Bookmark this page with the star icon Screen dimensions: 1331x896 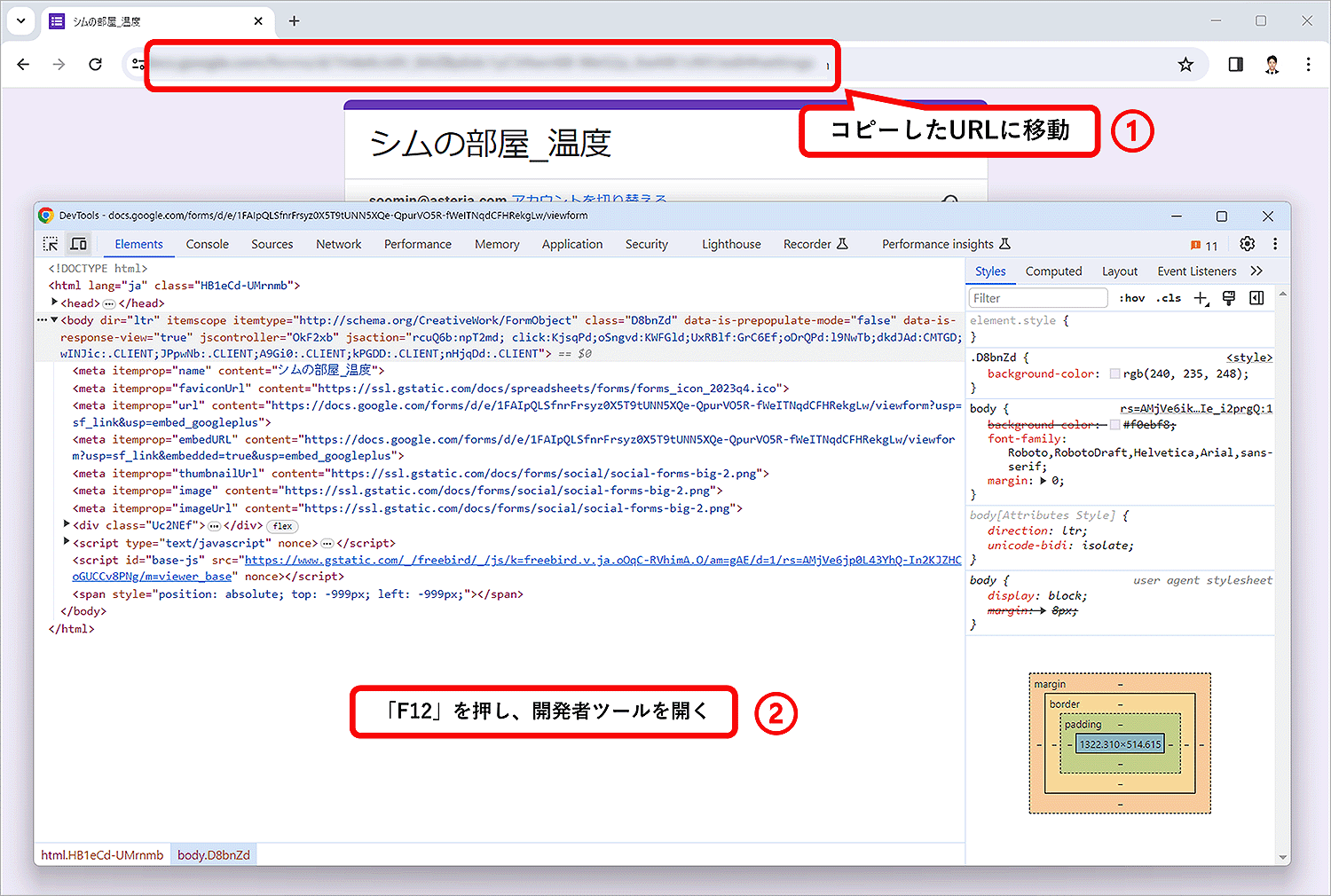click(1185, 64)
